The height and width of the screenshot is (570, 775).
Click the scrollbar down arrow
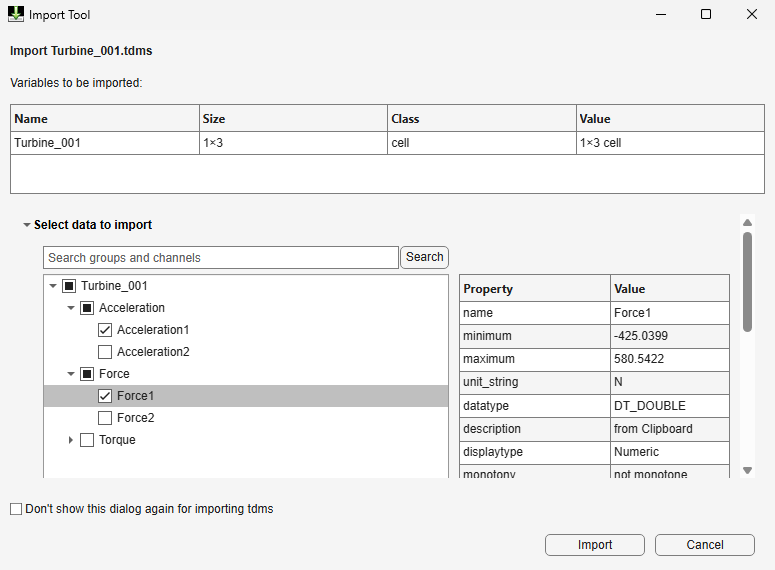747,470
